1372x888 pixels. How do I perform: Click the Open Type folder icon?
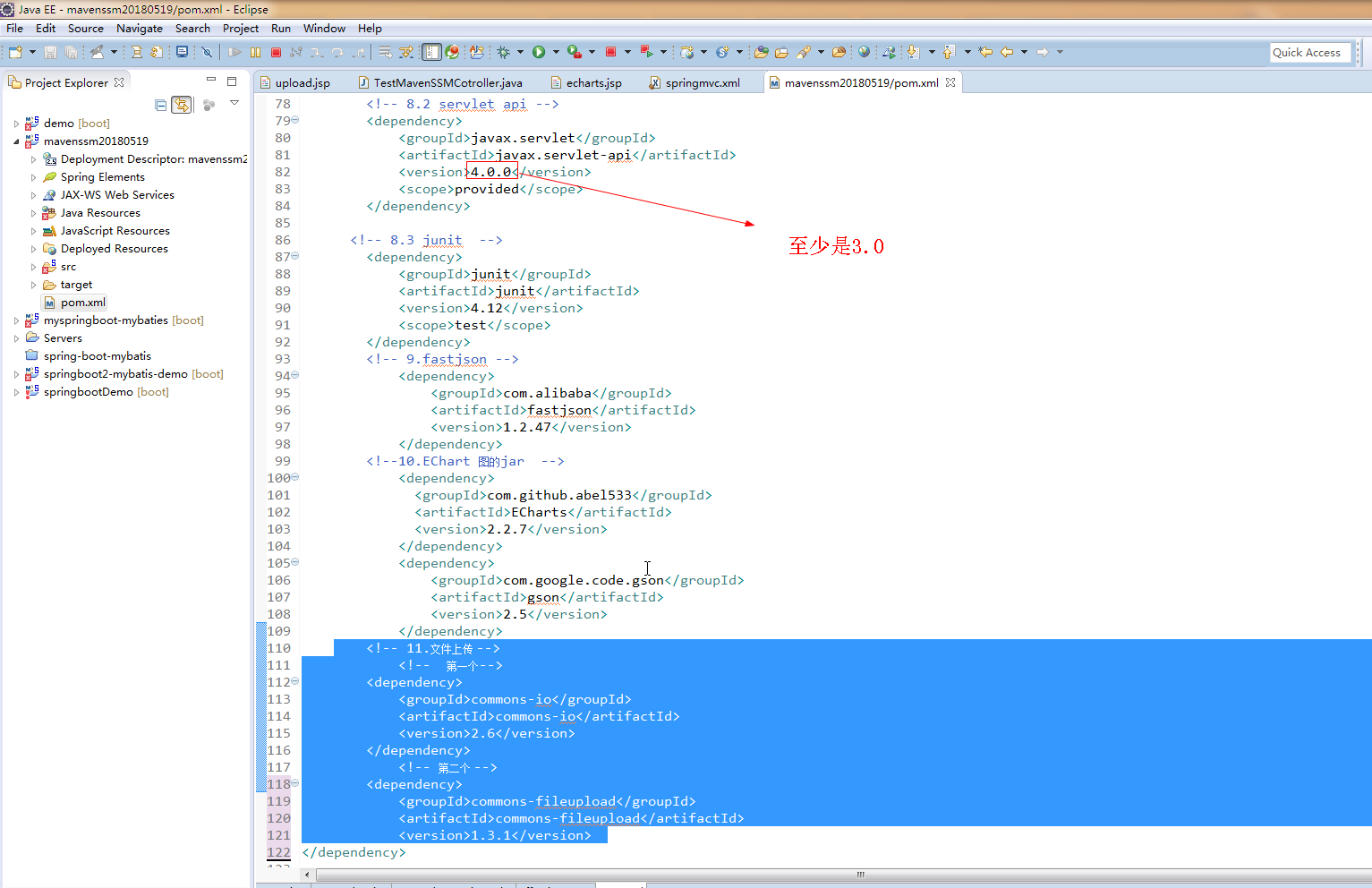tap(761, 52)
